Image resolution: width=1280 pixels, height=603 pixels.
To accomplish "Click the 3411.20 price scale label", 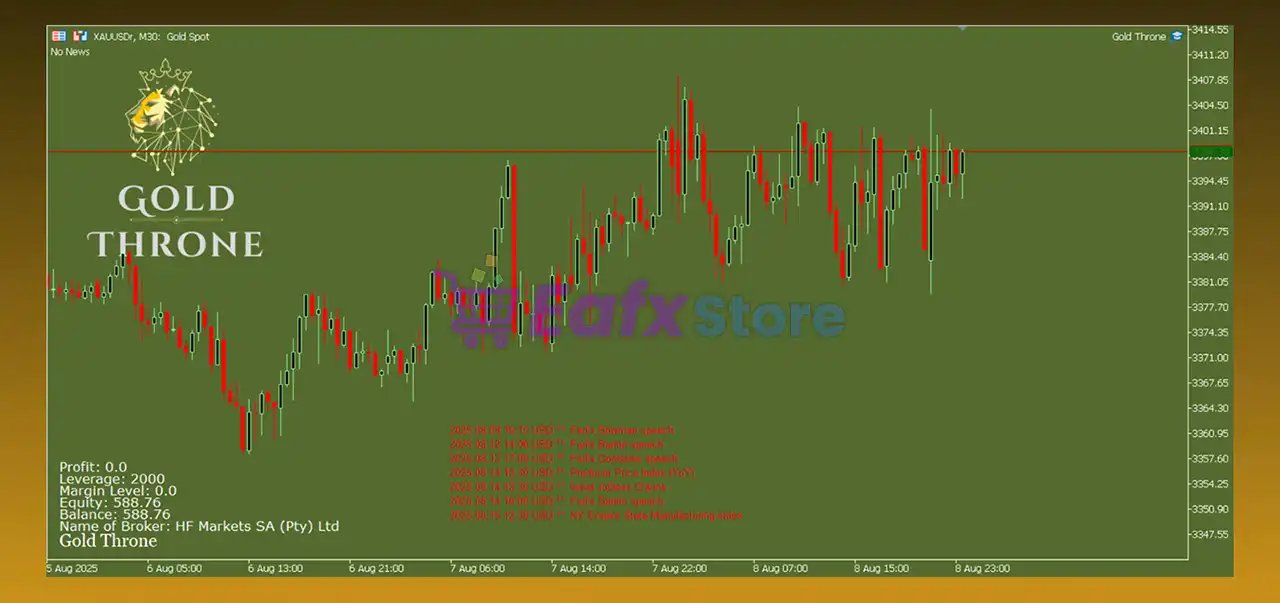I will click(1211, 55).
